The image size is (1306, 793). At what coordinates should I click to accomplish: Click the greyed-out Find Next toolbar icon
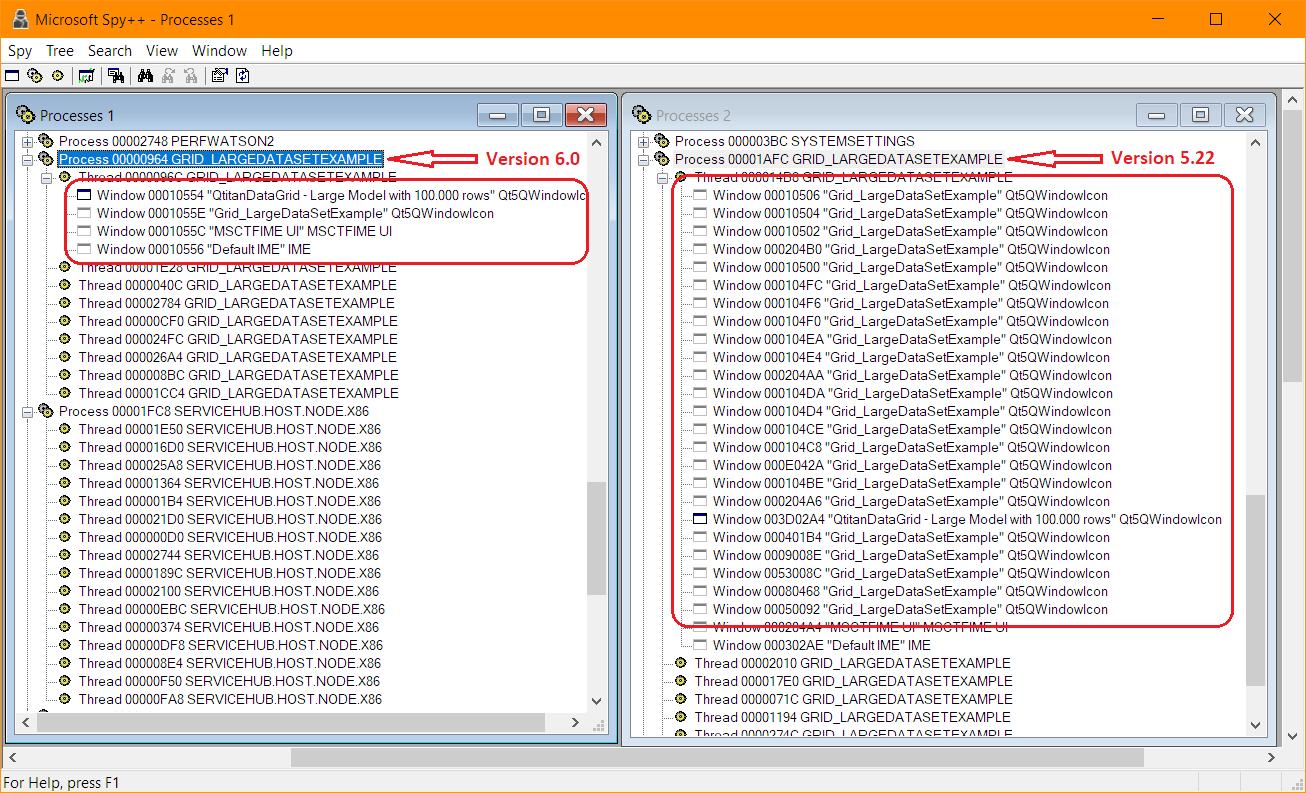pos(168,75)
